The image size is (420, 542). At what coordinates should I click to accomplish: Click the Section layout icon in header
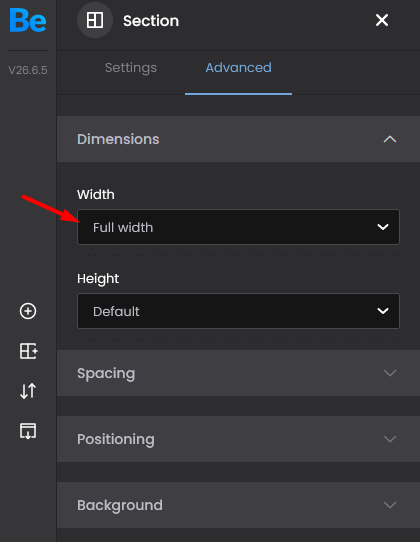(x=95, y=20)
